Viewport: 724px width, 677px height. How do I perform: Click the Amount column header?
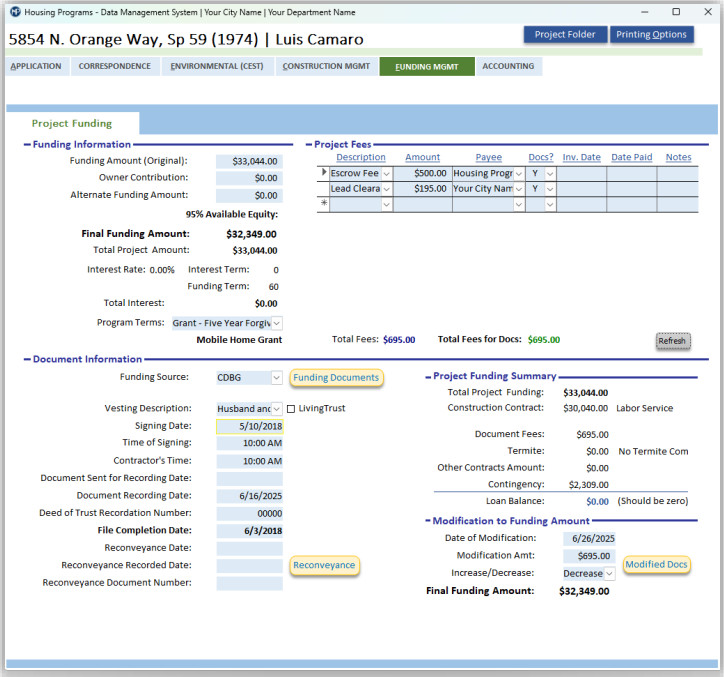point(422,157)
